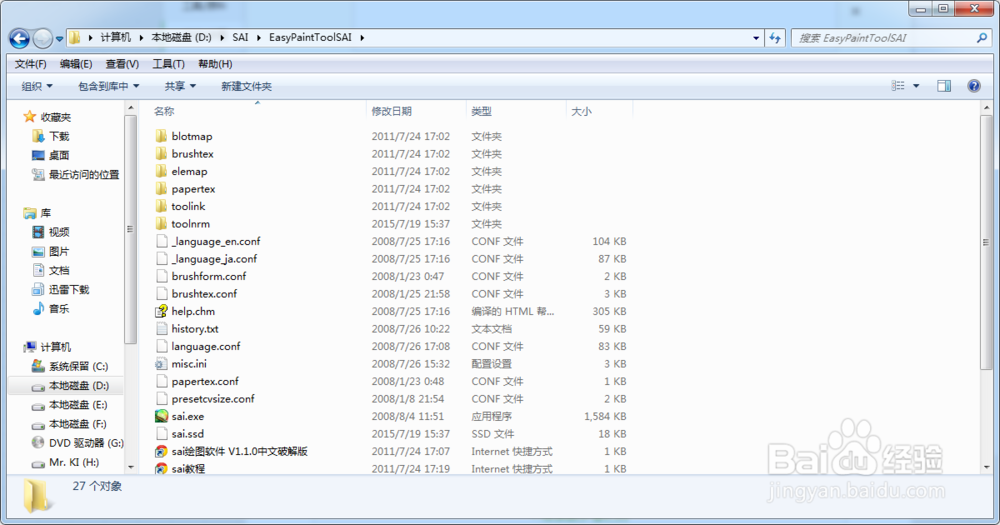Select the blotmap folder icon
Image resolution: width=1000 pixels, height=525 pixels.
click(161, 136)
